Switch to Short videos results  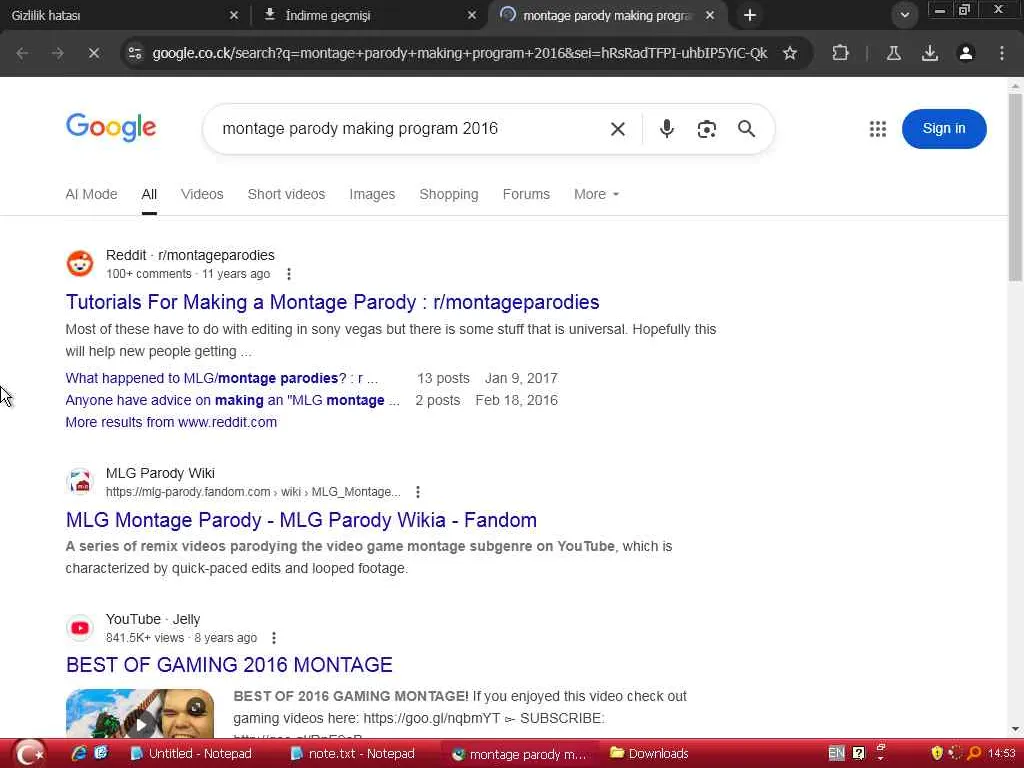click(286, 194)
